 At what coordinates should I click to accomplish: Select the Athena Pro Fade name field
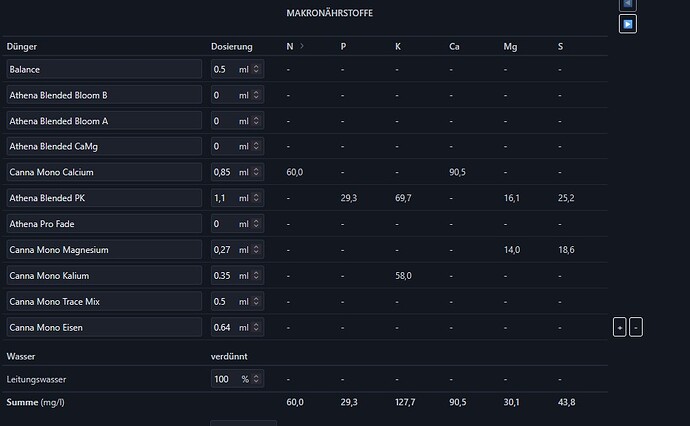pos(104,224)
